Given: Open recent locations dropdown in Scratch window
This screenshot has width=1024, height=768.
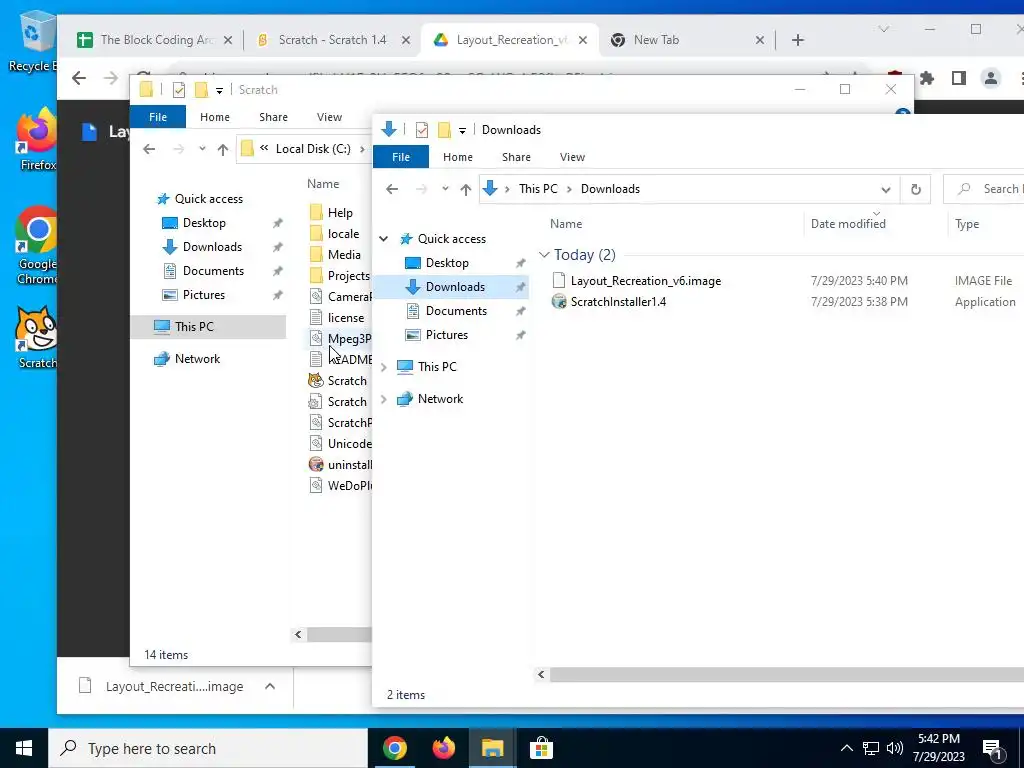Looking at the screenshot, I should (202, 150).
